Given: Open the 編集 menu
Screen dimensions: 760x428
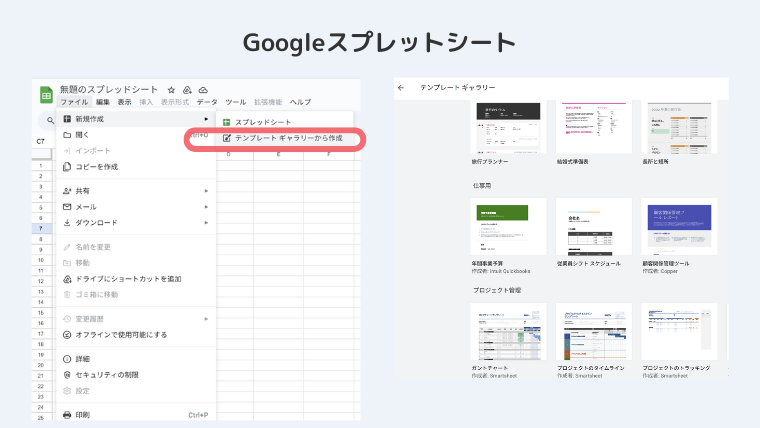Looking at the screenshot, I should (103, 102).
